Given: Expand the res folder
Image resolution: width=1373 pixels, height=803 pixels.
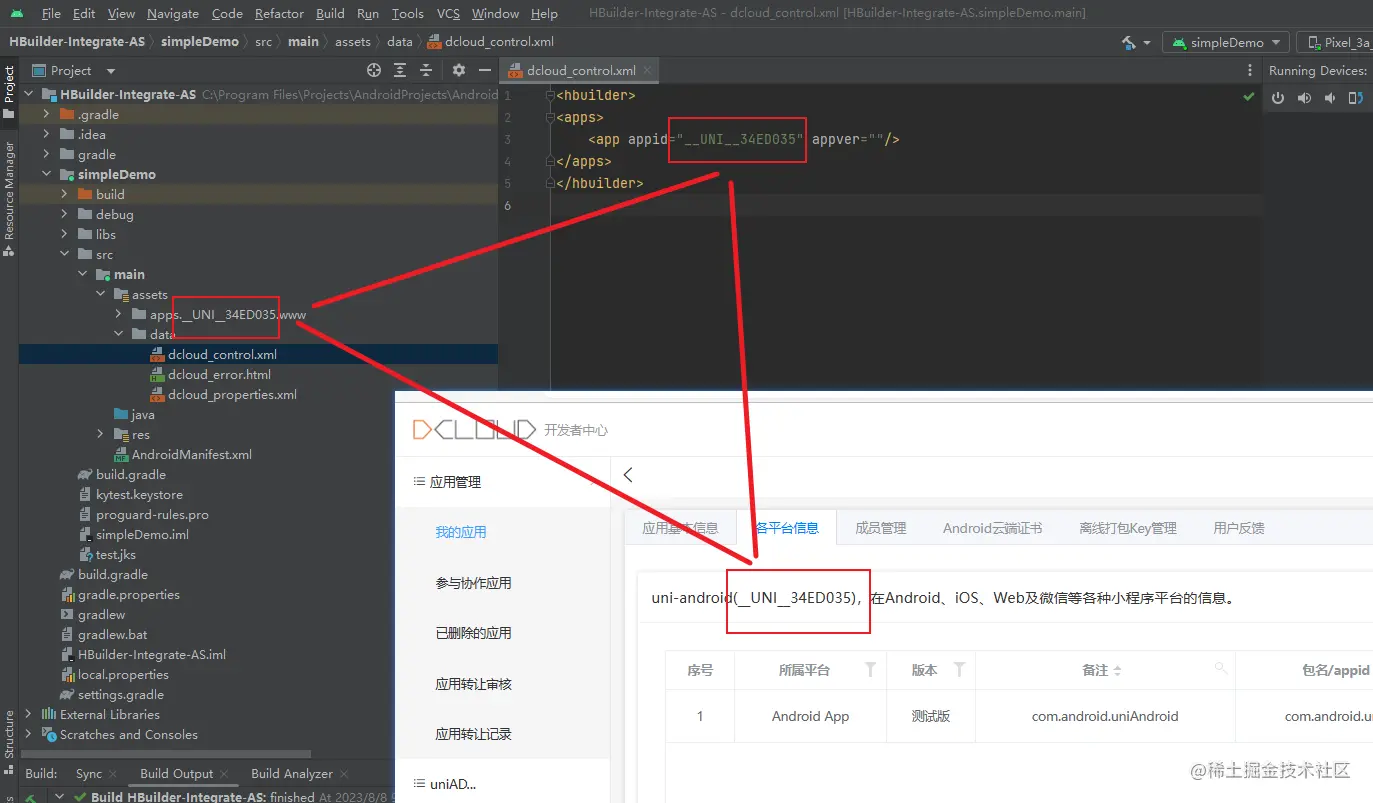Looking at the screenshot, I should (x=100, y=435).
